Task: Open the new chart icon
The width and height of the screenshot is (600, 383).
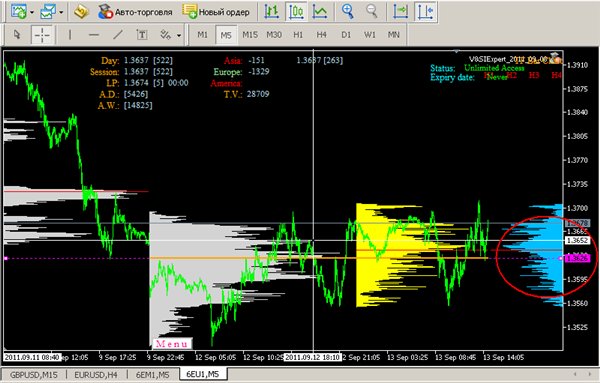Action: coord(18,11)
